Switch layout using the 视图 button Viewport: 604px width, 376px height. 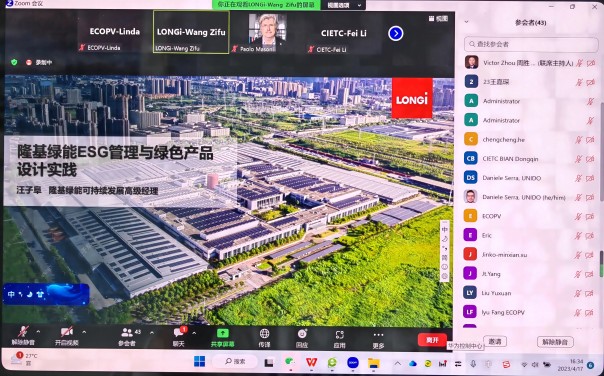[x=438, y=18]
